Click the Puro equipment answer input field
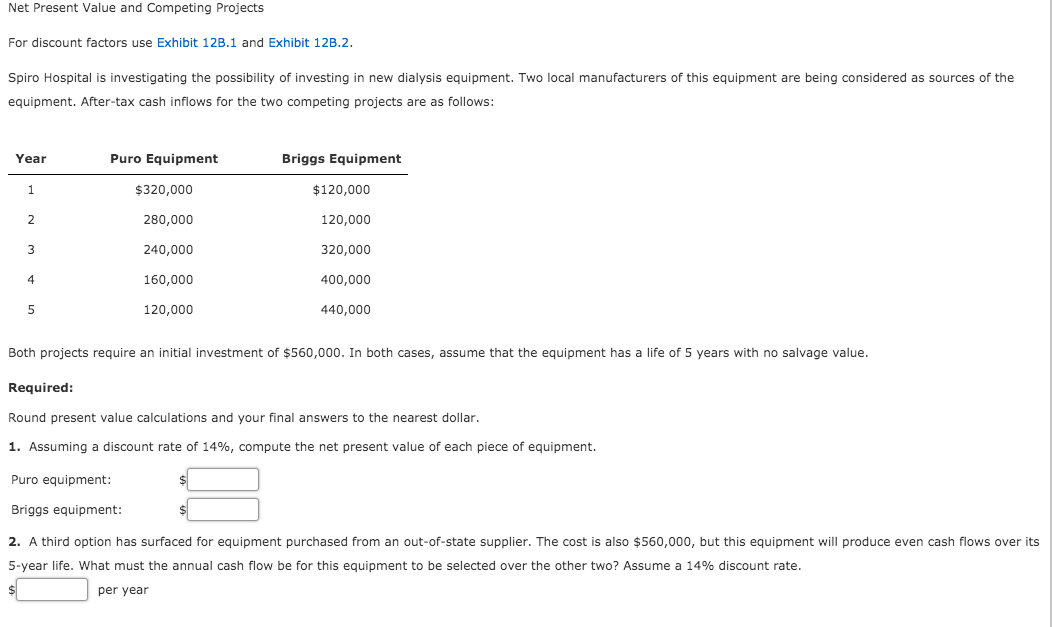1052x627 pixels. pos(222,479)
